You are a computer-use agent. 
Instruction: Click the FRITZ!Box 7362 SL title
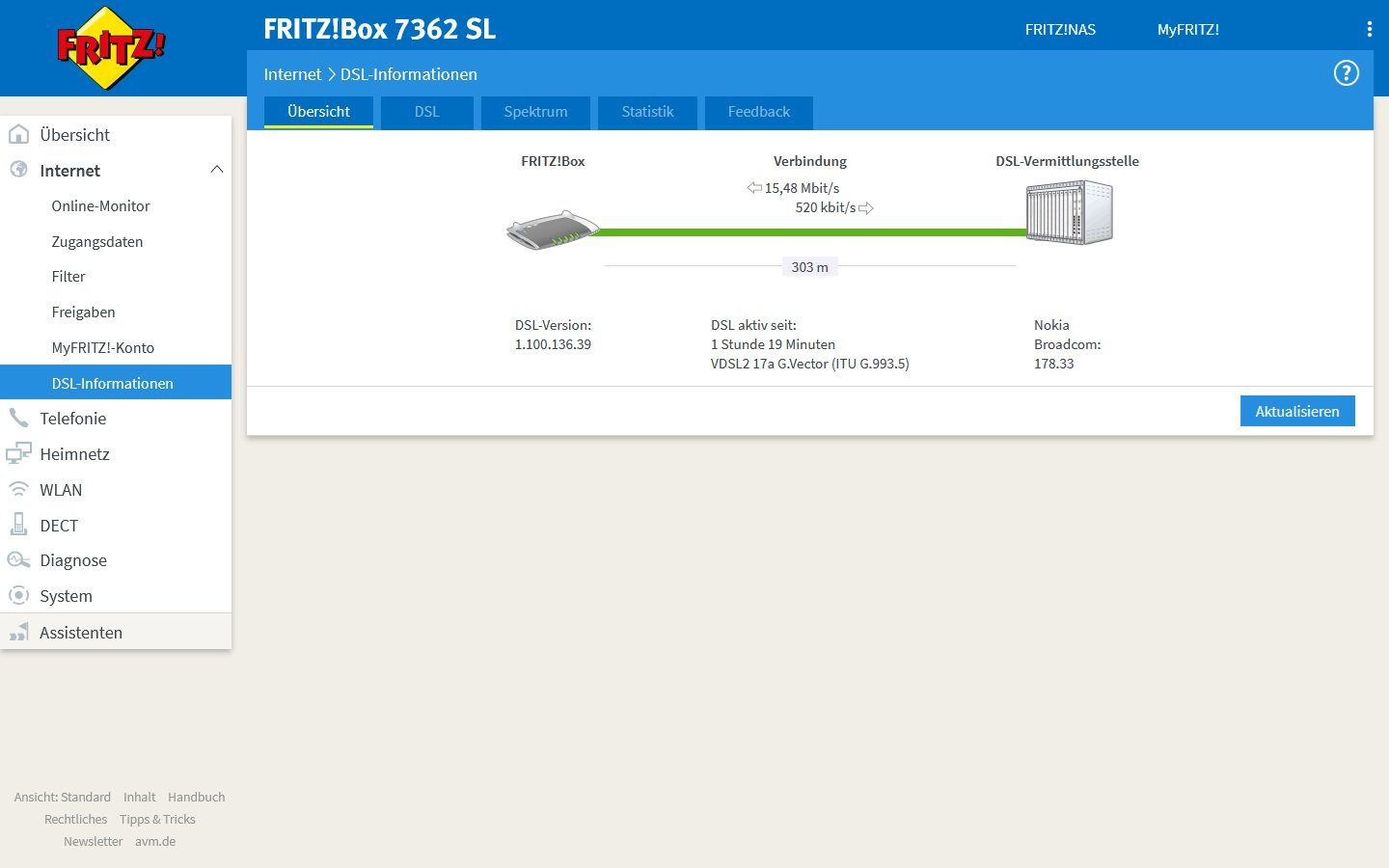point(379,29)
